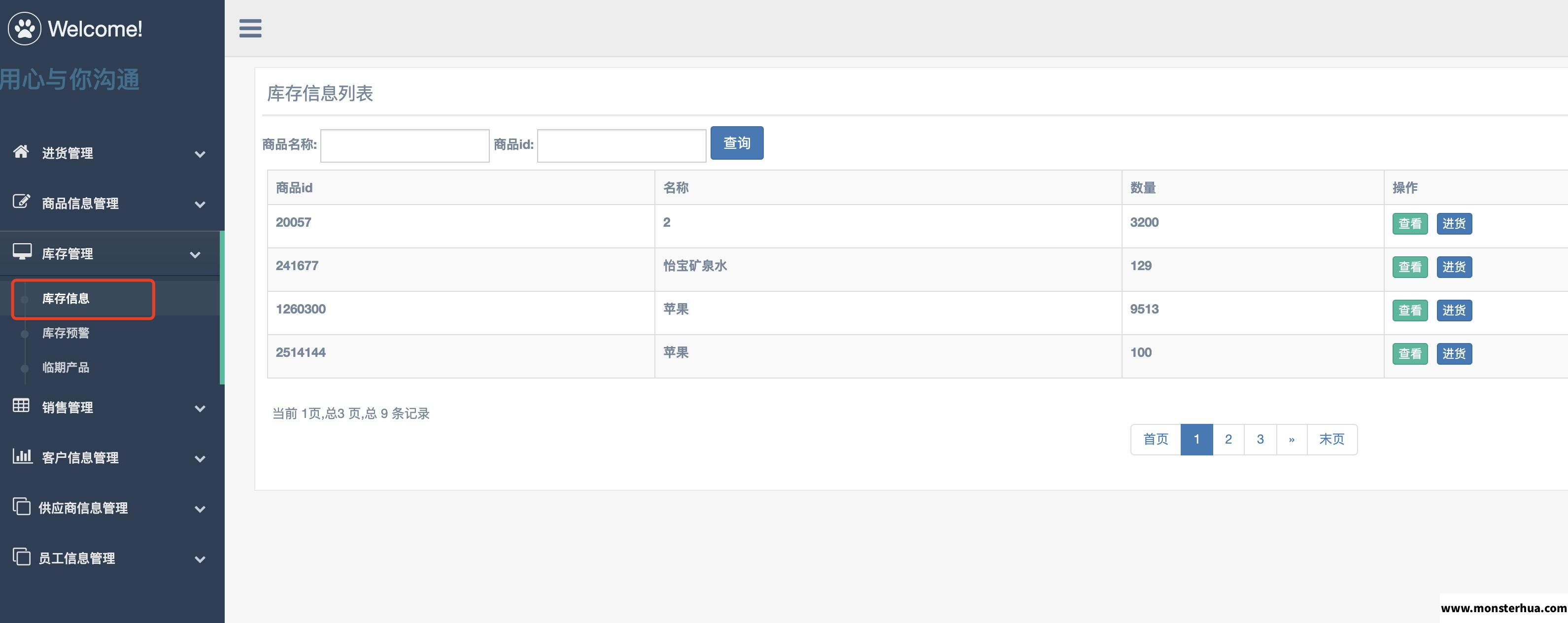Viewport: 1568px width, 623px height.
Task: Click the 商品id input field
Action: click(x=621, y=145)
